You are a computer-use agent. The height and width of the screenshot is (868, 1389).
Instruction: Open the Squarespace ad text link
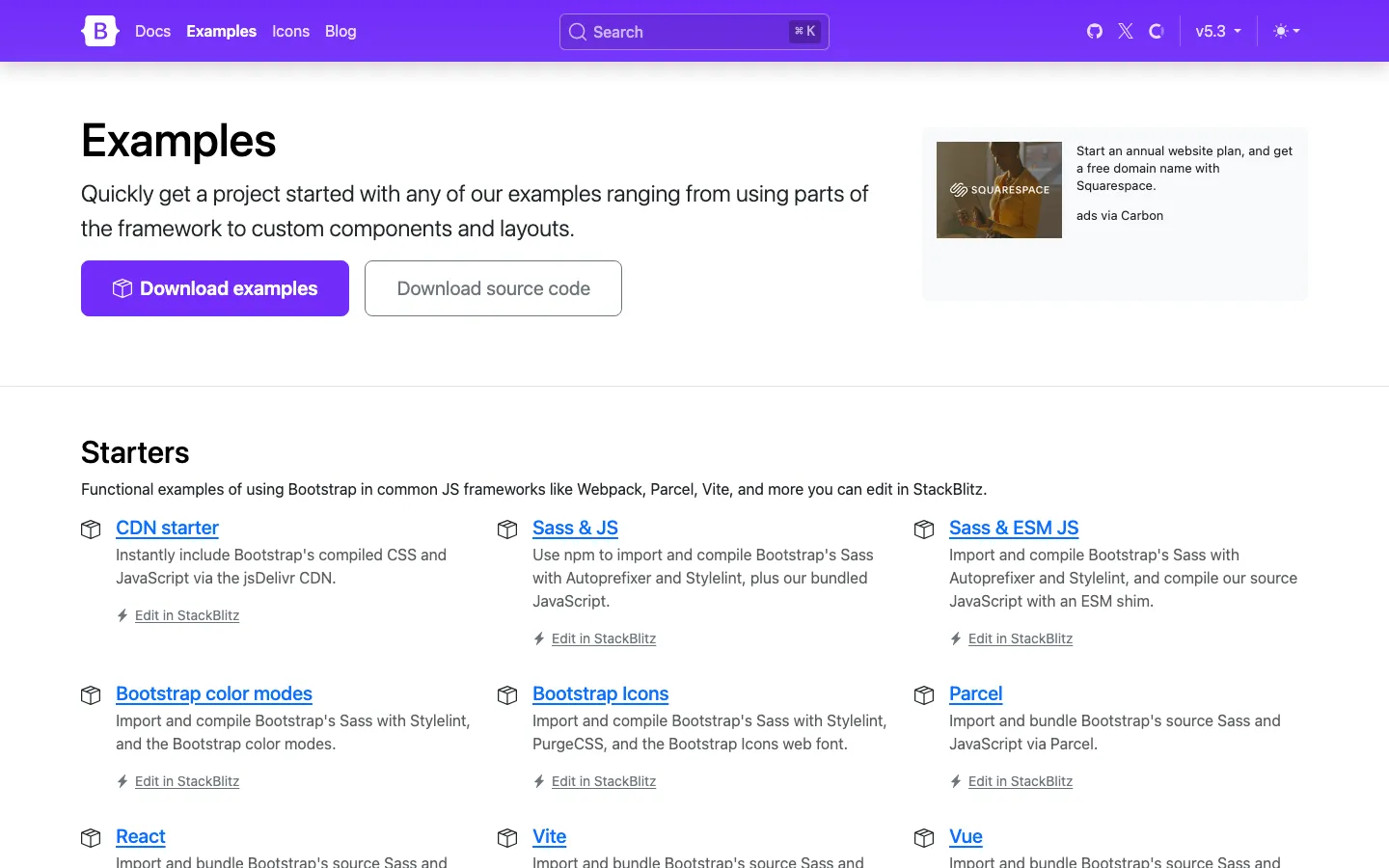pos(1185,168)
